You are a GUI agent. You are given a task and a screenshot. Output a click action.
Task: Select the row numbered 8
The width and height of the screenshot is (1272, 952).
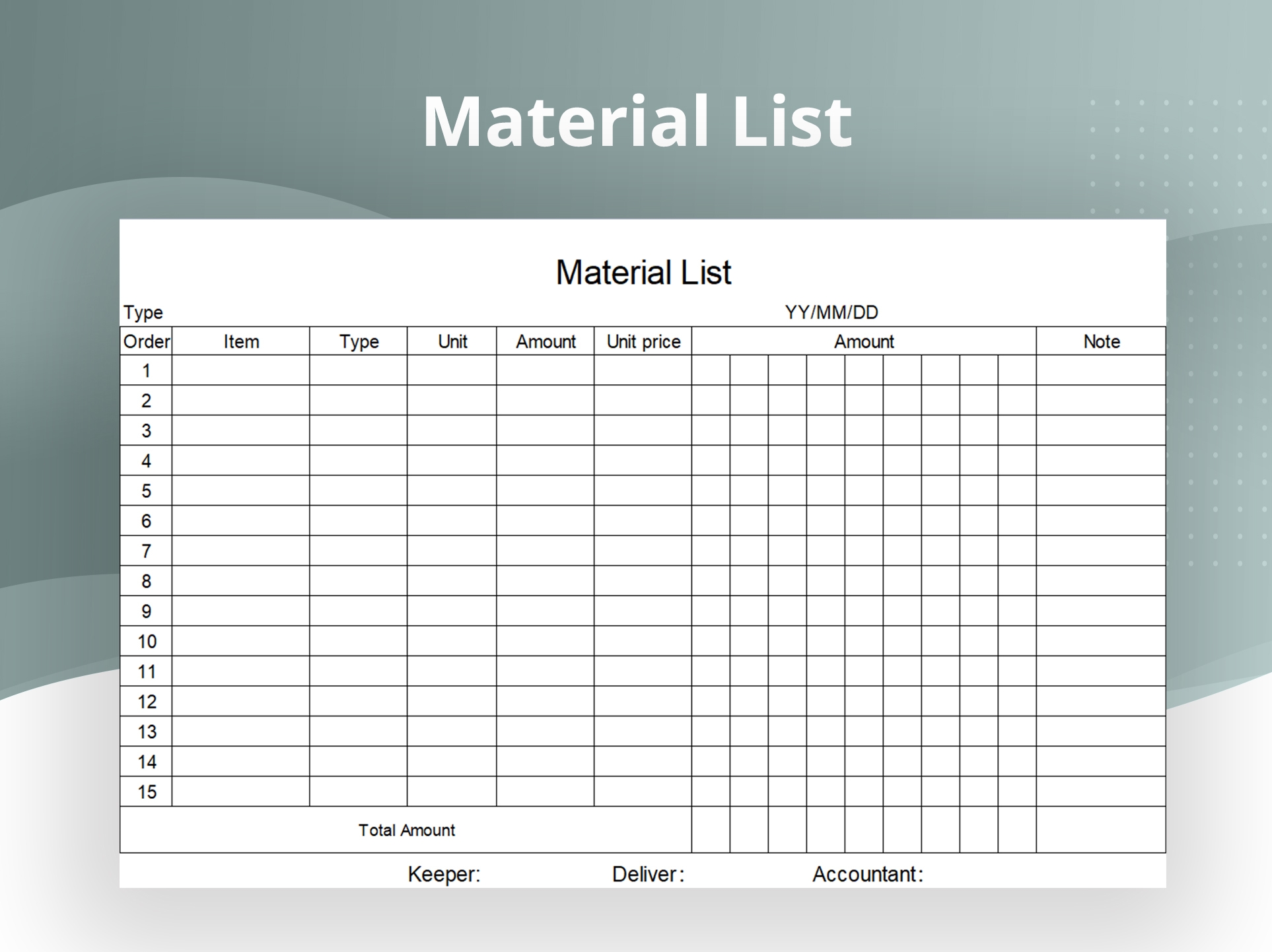pyautogui.click(x=146, y=581)
